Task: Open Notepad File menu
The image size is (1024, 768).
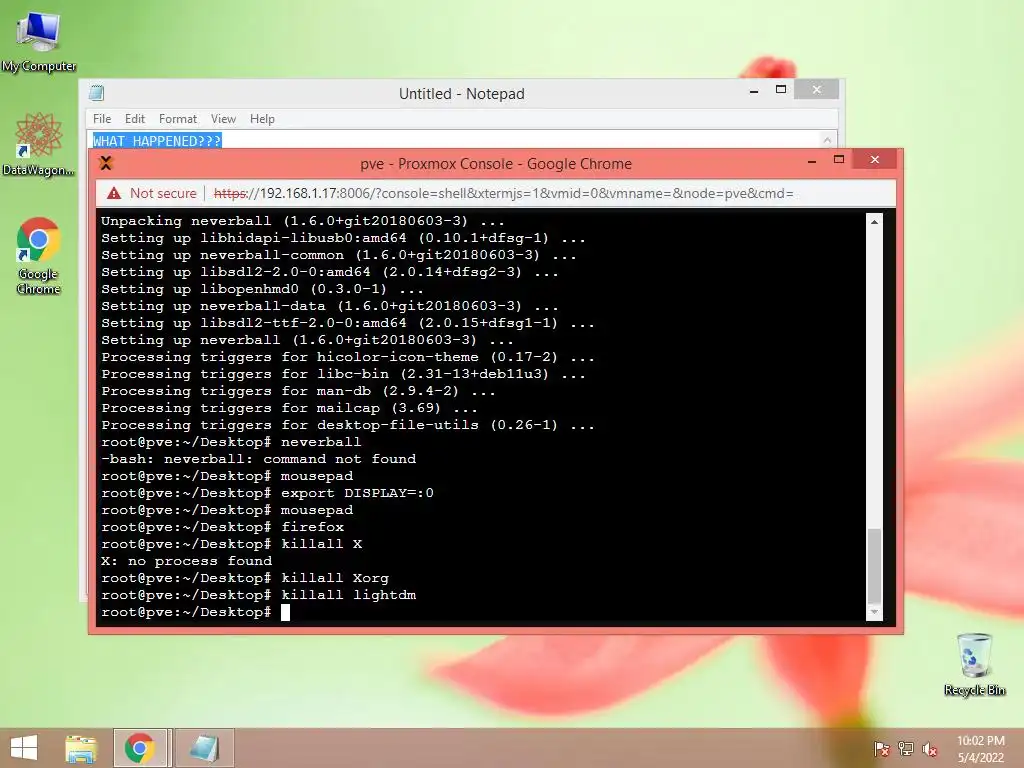Action: coord(102,119)
